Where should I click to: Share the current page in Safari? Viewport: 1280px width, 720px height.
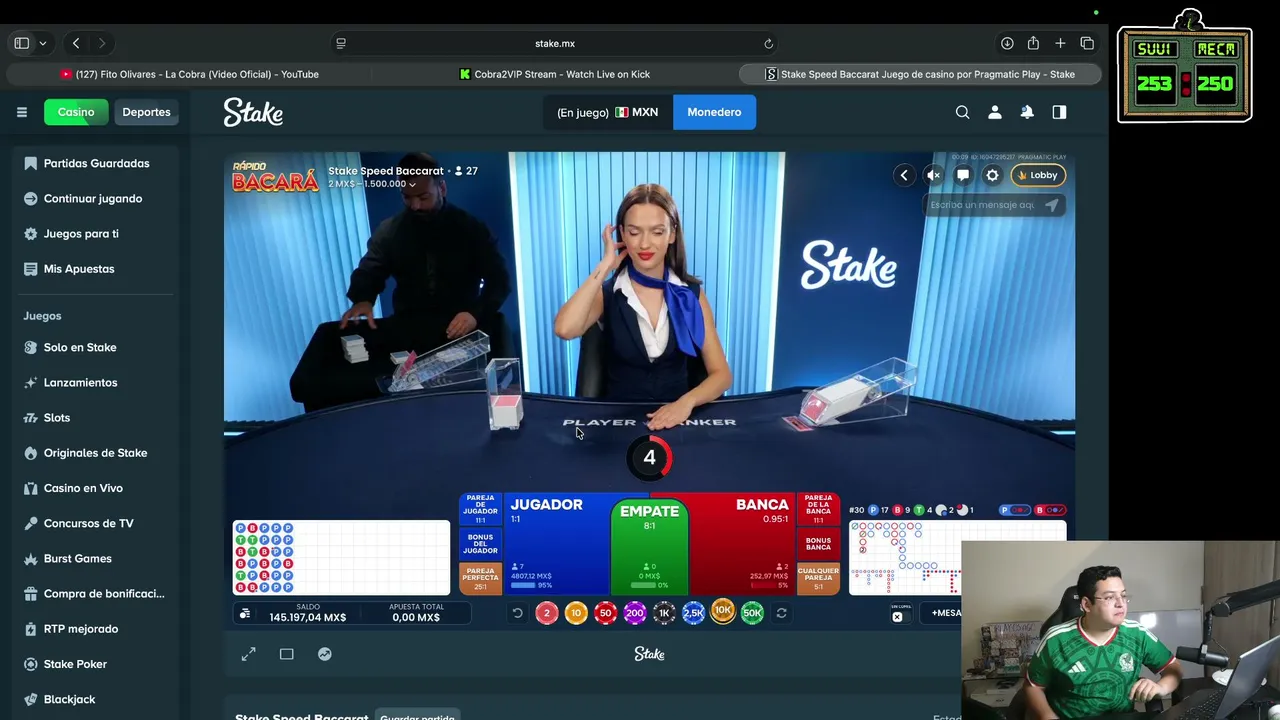1033,43
